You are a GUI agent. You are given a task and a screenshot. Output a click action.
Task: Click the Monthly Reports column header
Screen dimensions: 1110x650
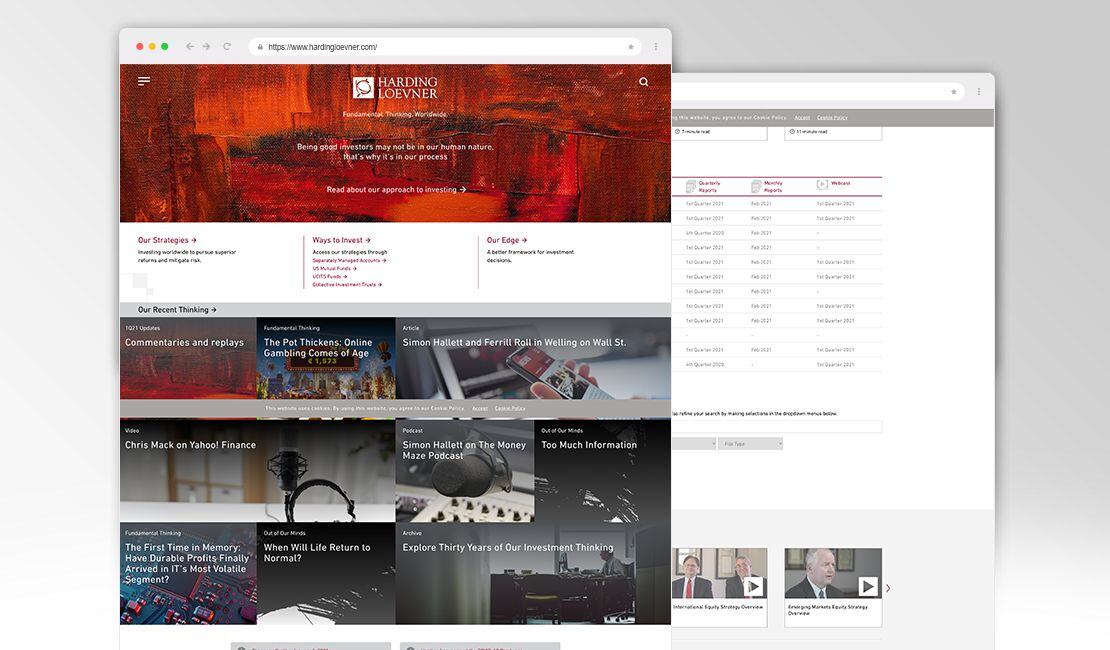click(773, 186)
